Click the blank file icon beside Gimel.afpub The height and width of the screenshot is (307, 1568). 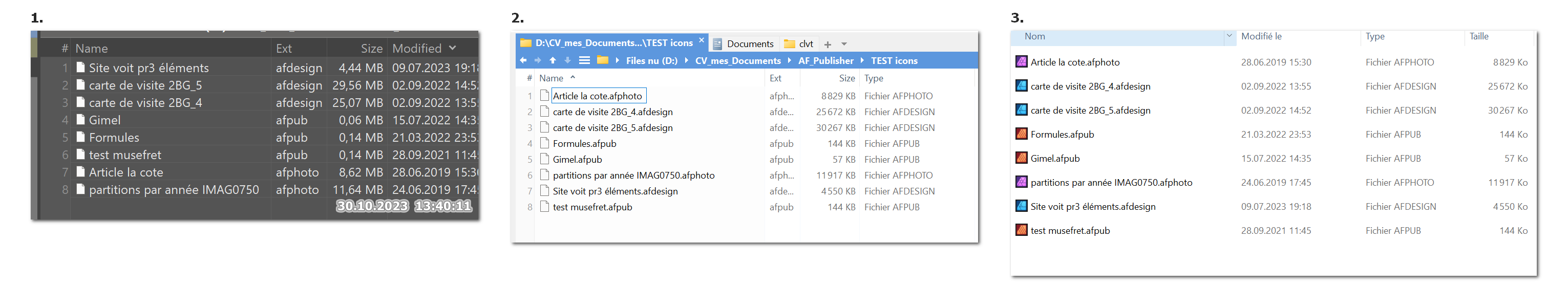pyautogui.click(x=545, y=159)
